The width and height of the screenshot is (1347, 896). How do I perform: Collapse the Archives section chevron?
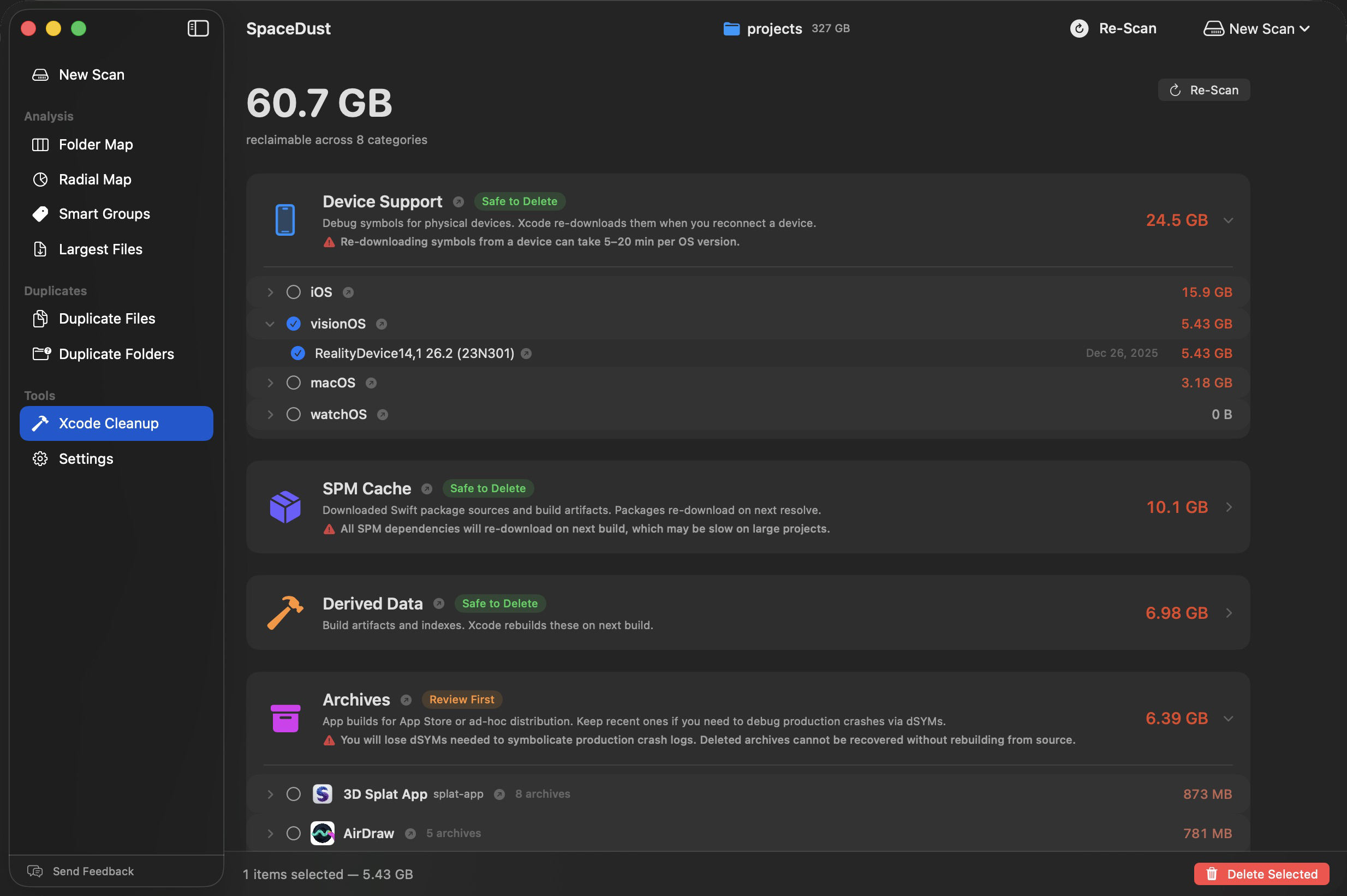pyautogui.click(x=1228, y=719)
